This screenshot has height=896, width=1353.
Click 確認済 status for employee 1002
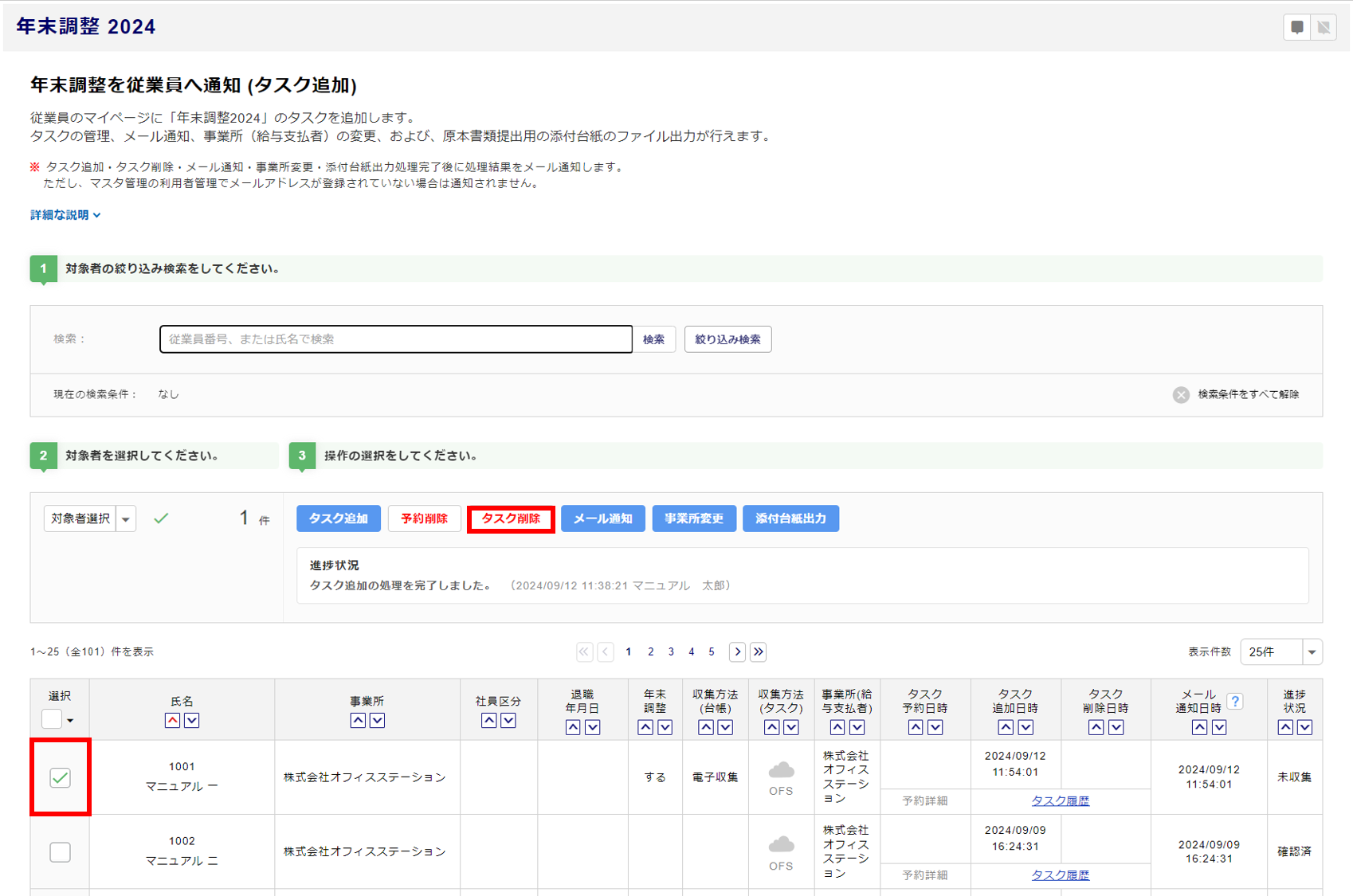1295,852
